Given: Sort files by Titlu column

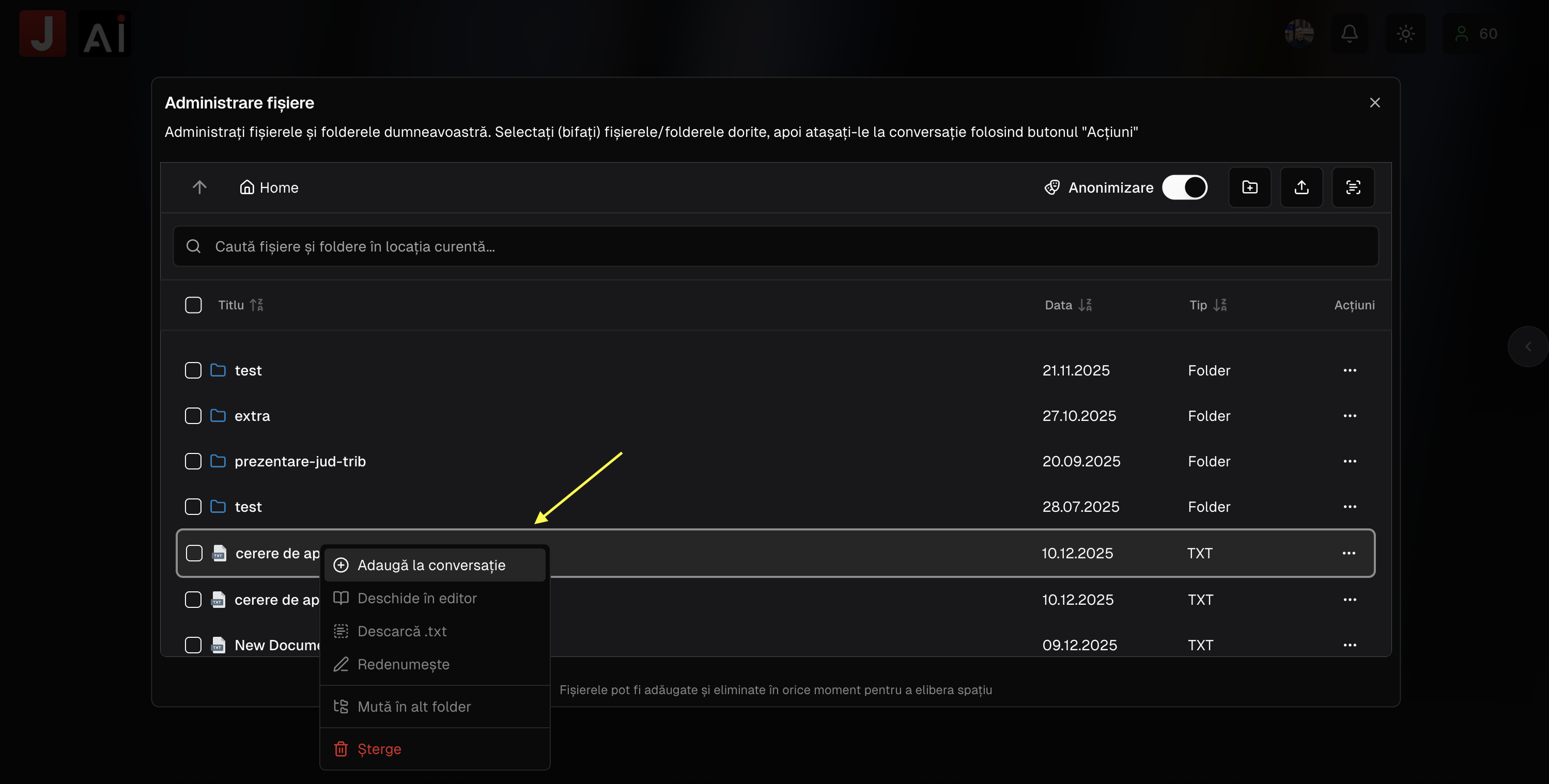Looking at the screenshot, I should click(x=240, y=305).
